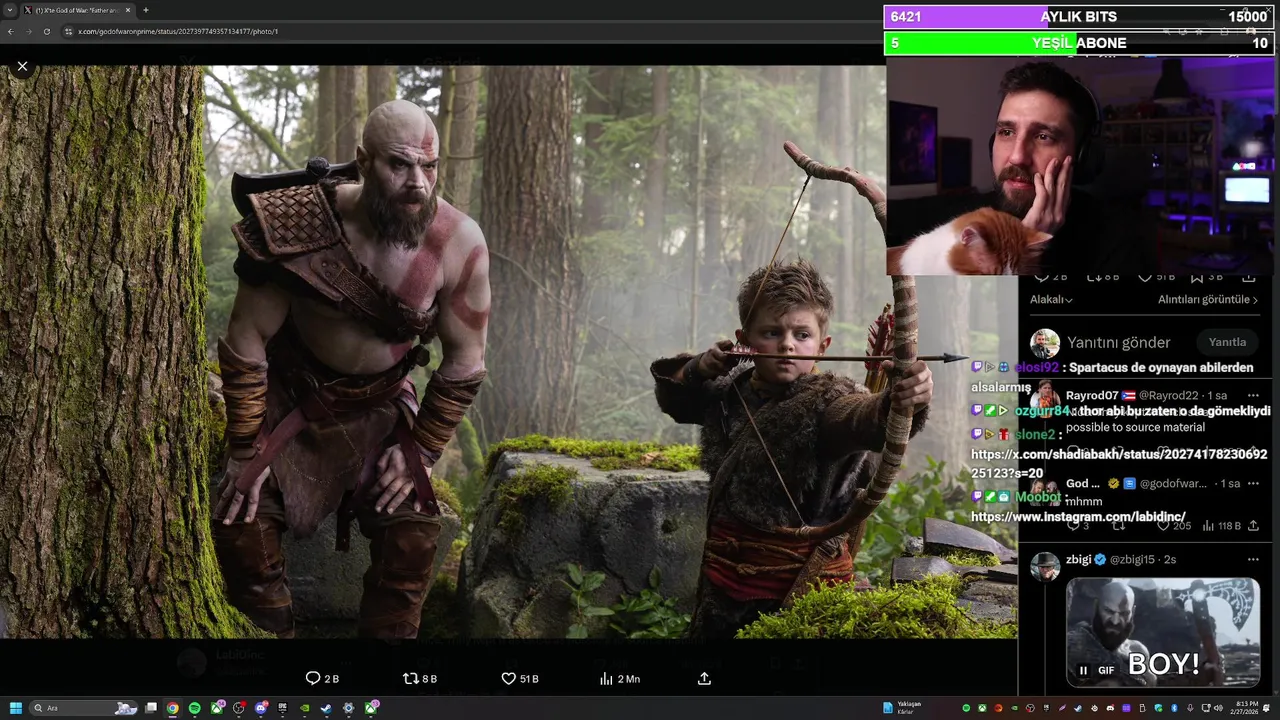Open the Discord taskbar icon
The height and width of the screenshot is (720, 1280).
pyautogui.click(x=260, y=708)
